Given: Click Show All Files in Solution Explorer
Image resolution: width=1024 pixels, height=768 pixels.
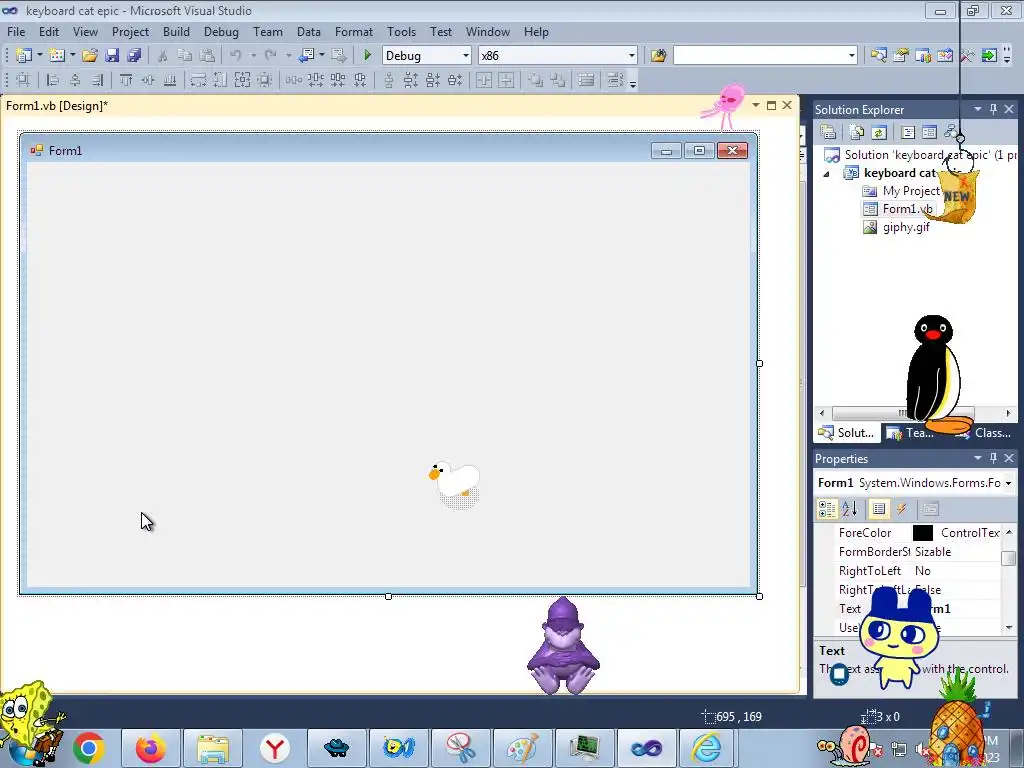Looking at the screenshot, I should [x=857, y=133].
